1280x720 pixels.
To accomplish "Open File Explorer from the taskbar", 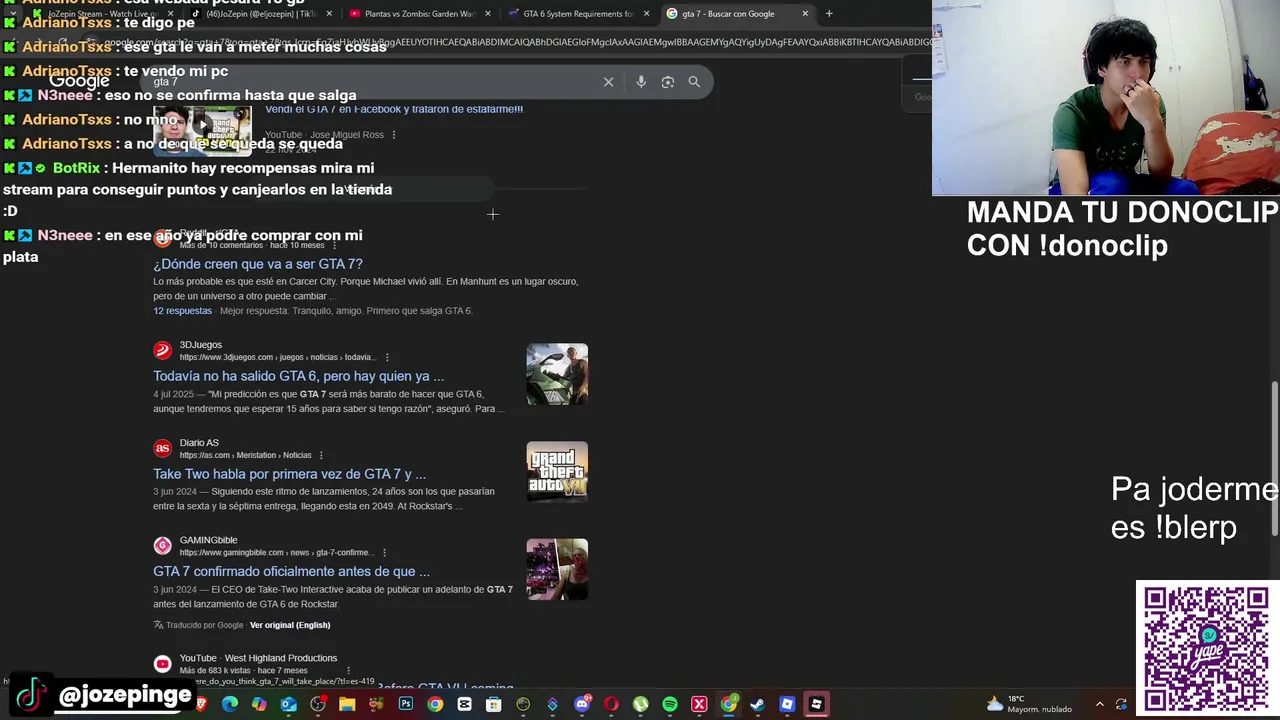I will (x=347, y=704).
